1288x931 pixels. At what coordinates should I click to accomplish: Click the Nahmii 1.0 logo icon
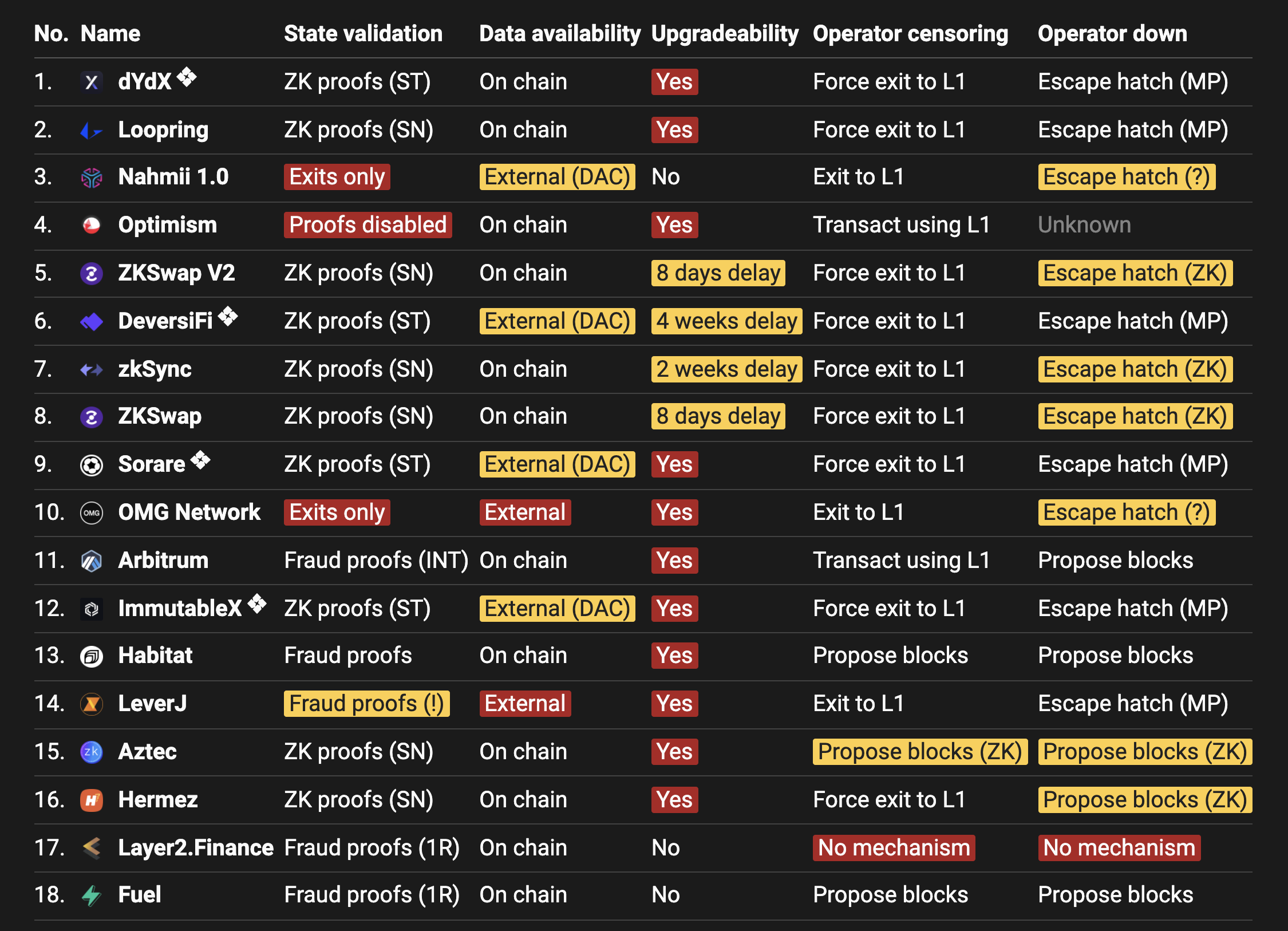tap(92, 178)
